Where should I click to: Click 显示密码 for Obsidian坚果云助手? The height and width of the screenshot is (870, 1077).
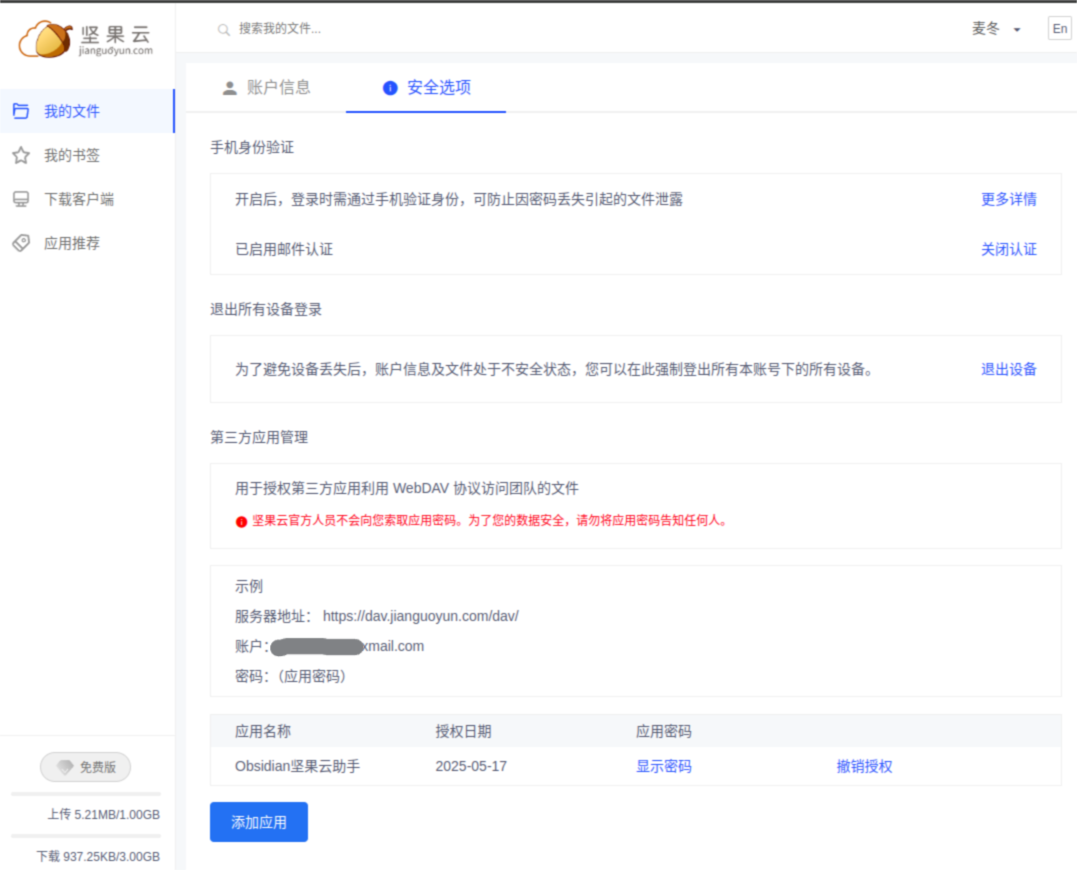663,767
